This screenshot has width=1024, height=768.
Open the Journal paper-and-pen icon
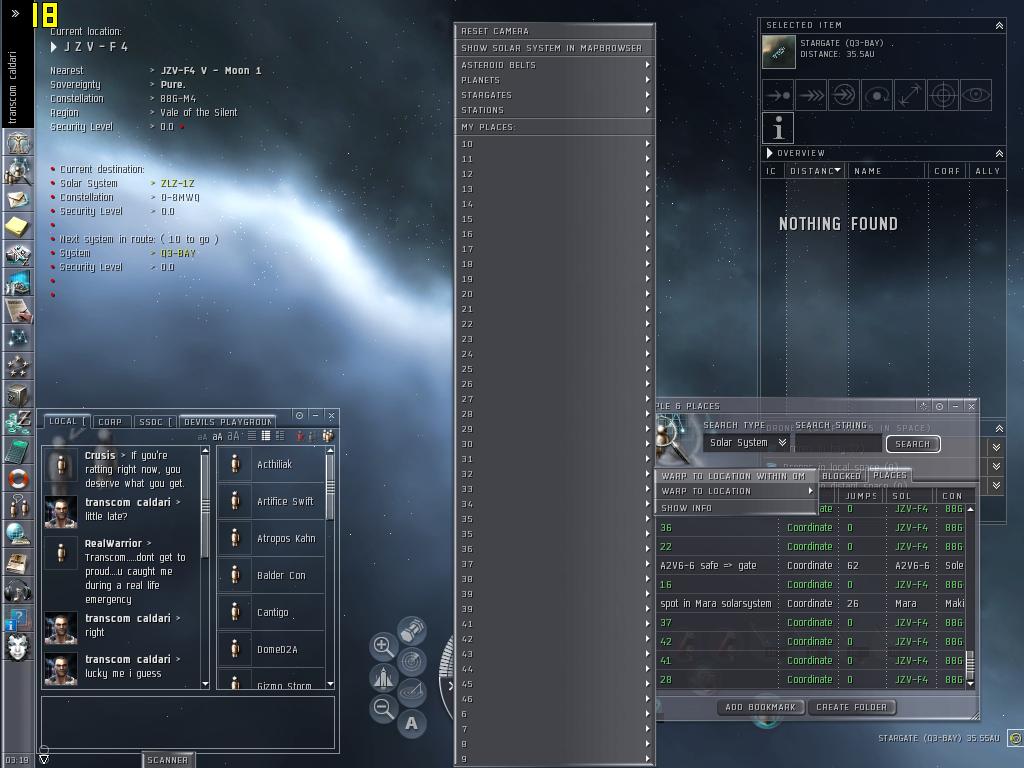18,310
